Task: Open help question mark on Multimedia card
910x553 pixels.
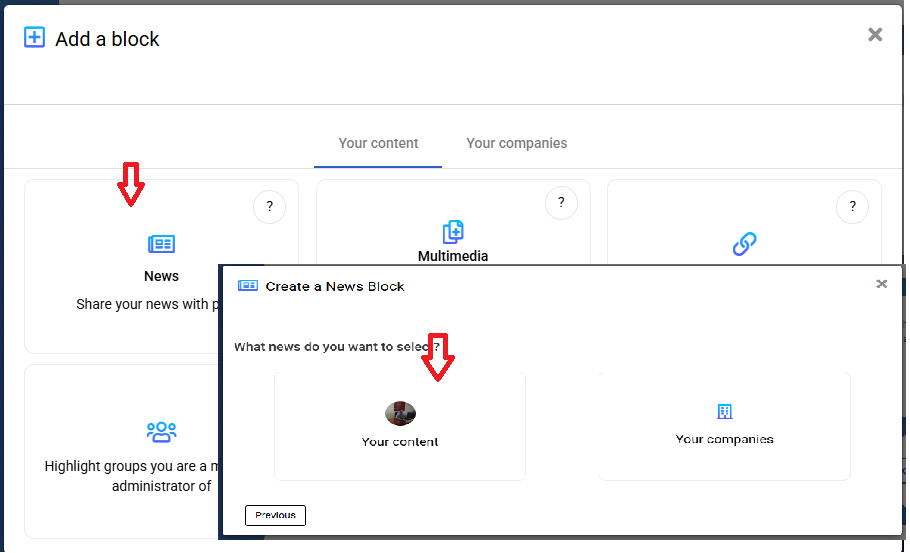Action: pyautogui.click(x=561, y=203)
